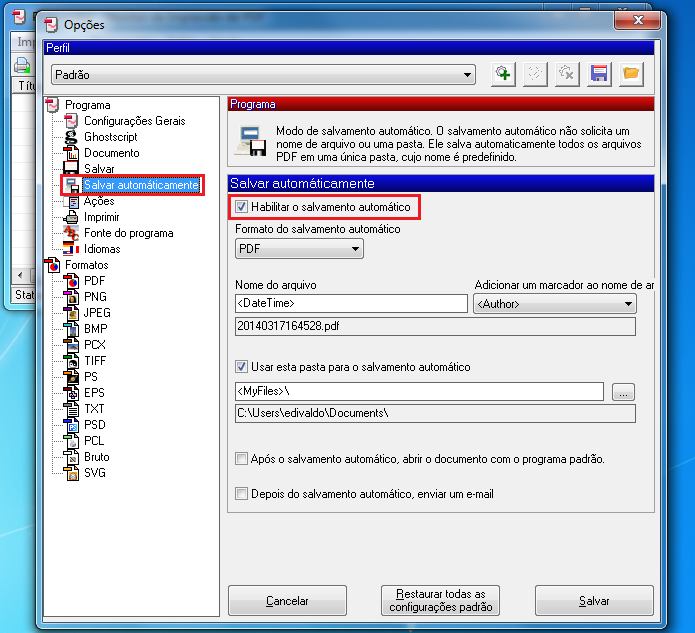Click the Salvar floppy tree icon

tap(71, 168)
